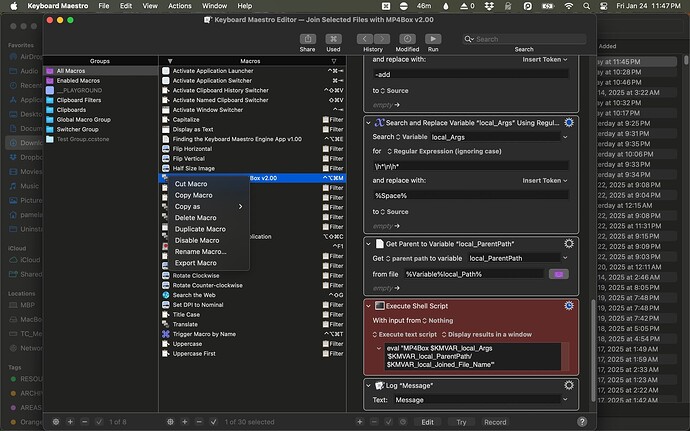Screen dimensions: 690x431
Task: Click the action list vertical scrollbar
Action: 592,350
